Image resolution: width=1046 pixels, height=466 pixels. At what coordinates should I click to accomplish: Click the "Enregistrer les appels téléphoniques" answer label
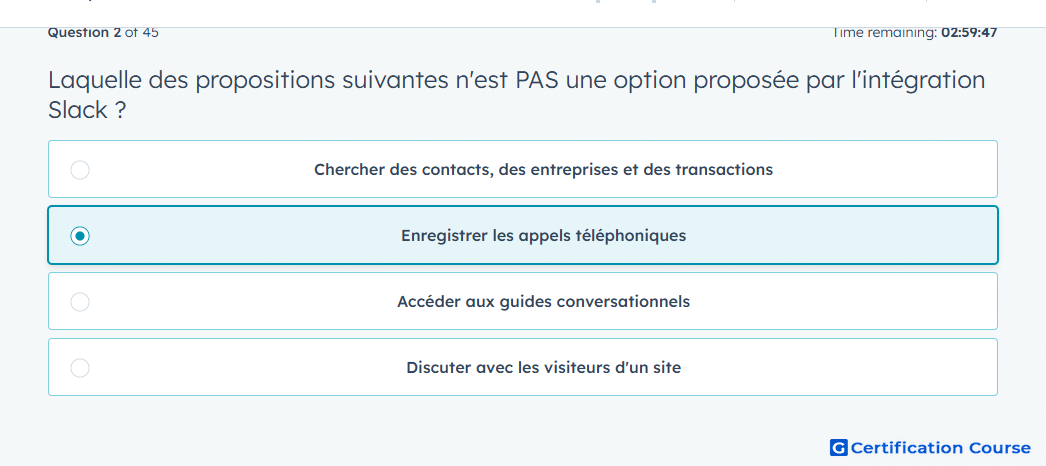tap(543, 236)
